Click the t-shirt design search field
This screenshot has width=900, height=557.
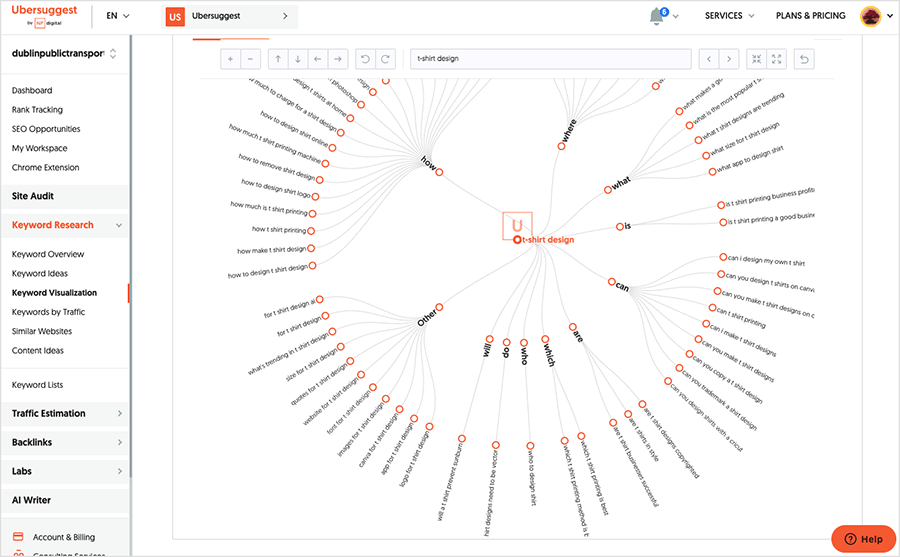(x=550, y=59)
